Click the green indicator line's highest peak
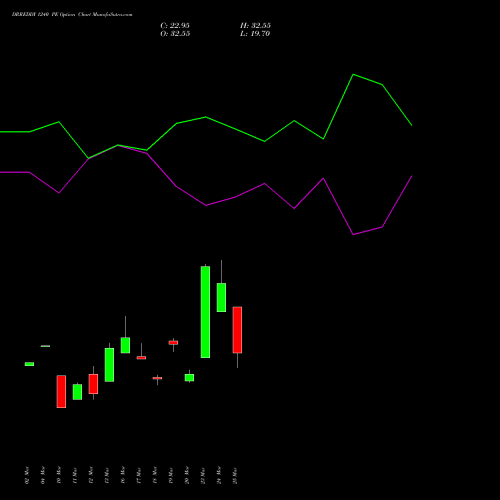Image resolution: width=500 pixels, height=500 pixels. 353,75
